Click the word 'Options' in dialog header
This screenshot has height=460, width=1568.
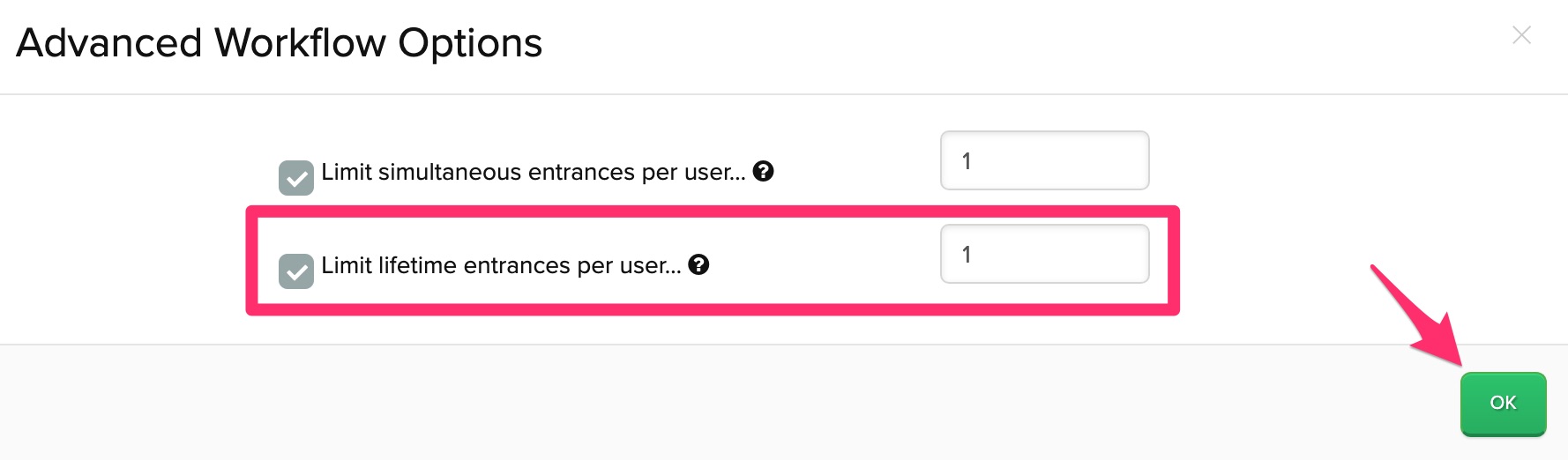[470, 43]
